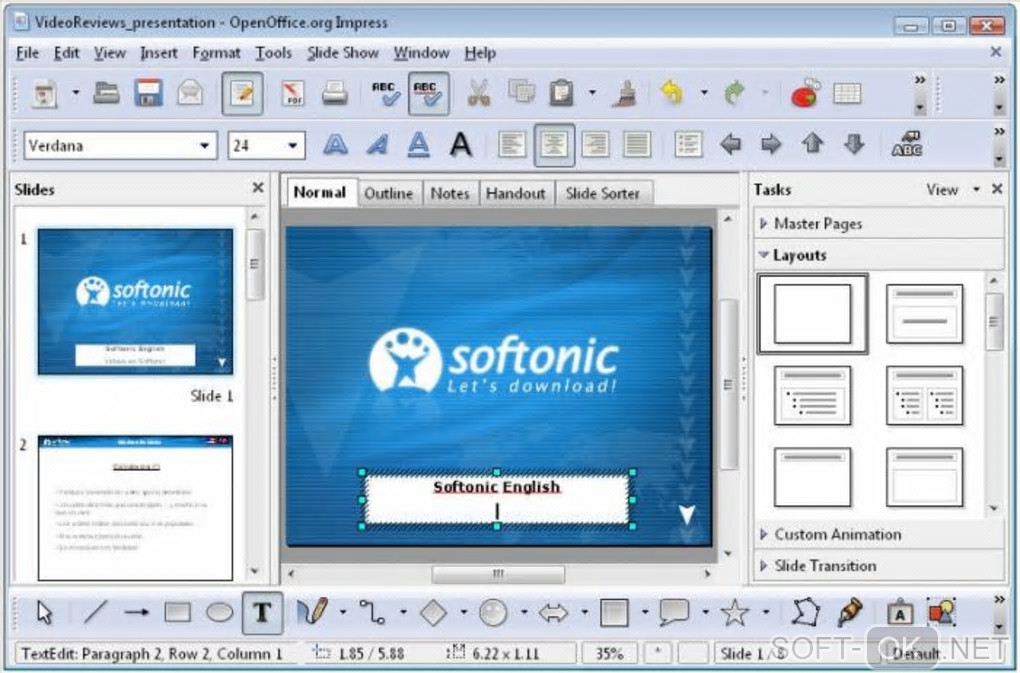This screenshot has width=1020, height=673.
Task: Toggle Underline text formatting
Action: (418, 144)
